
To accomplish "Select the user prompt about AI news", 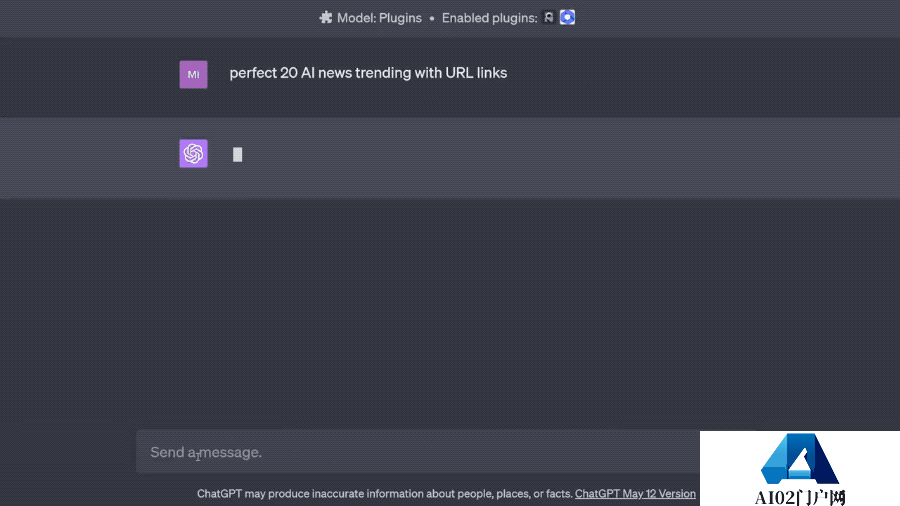I will click(368, 73).
